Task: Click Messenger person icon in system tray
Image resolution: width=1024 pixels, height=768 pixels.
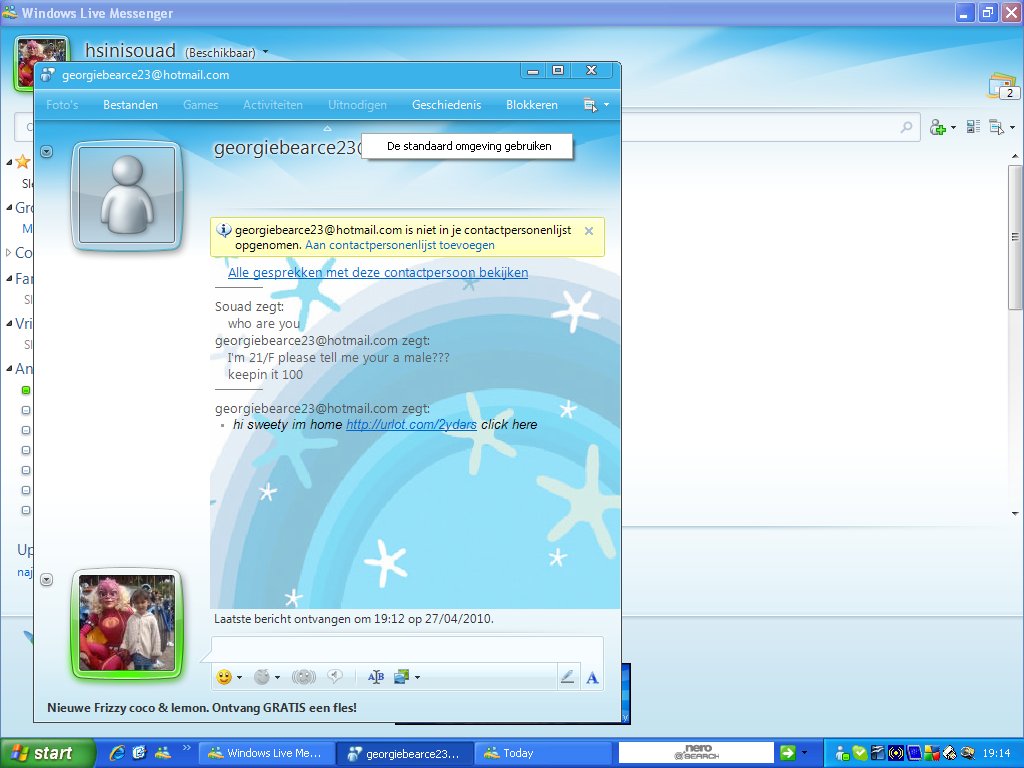Action: [842, 754]
